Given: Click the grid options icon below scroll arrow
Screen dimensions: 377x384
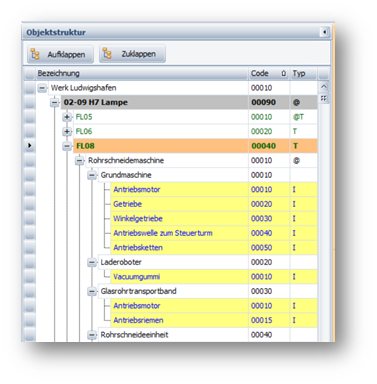Looking at the screenshot, I should [323, 98].
